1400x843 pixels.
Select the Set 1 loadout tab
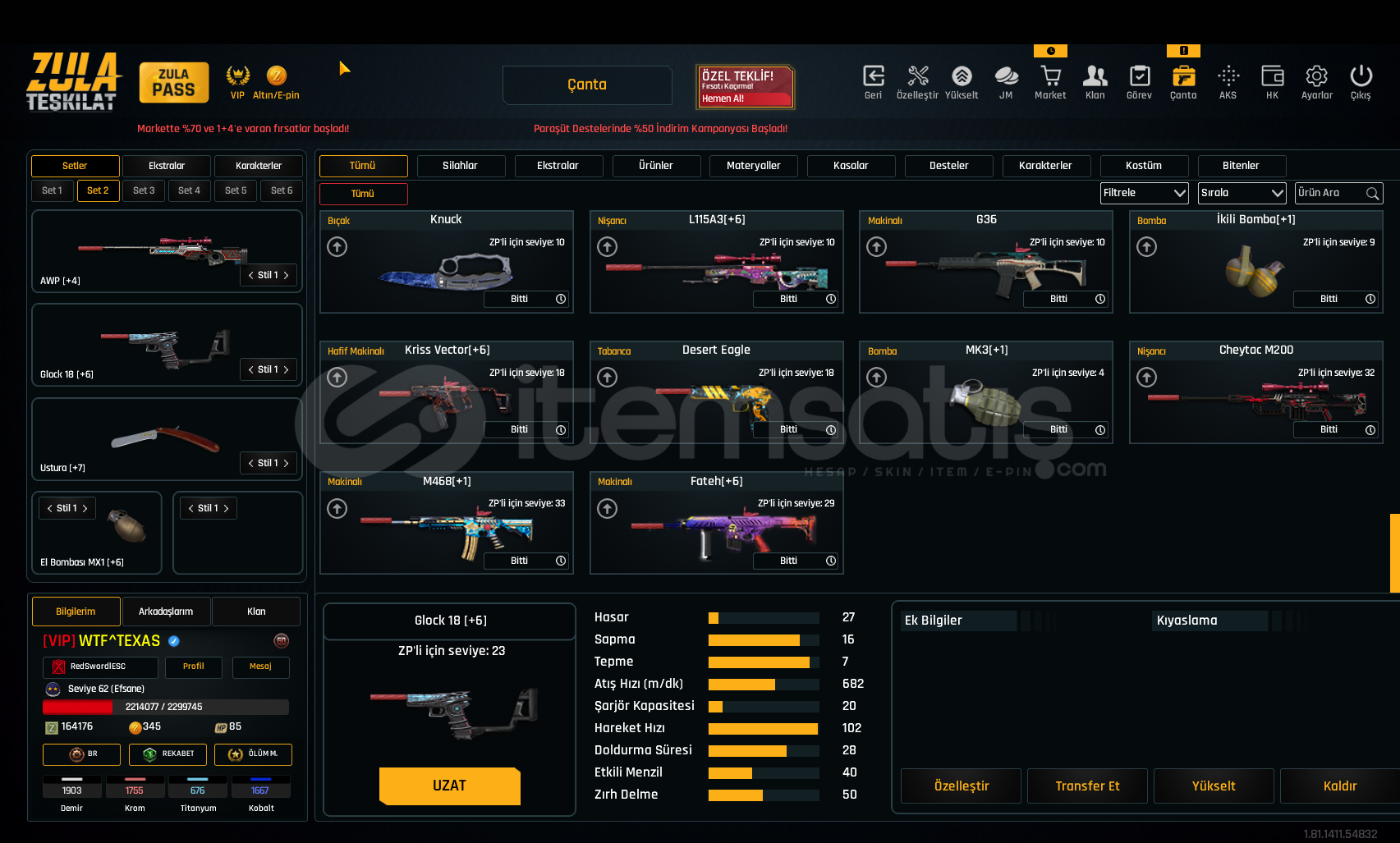pyautogui.click(x=52, y=191)
